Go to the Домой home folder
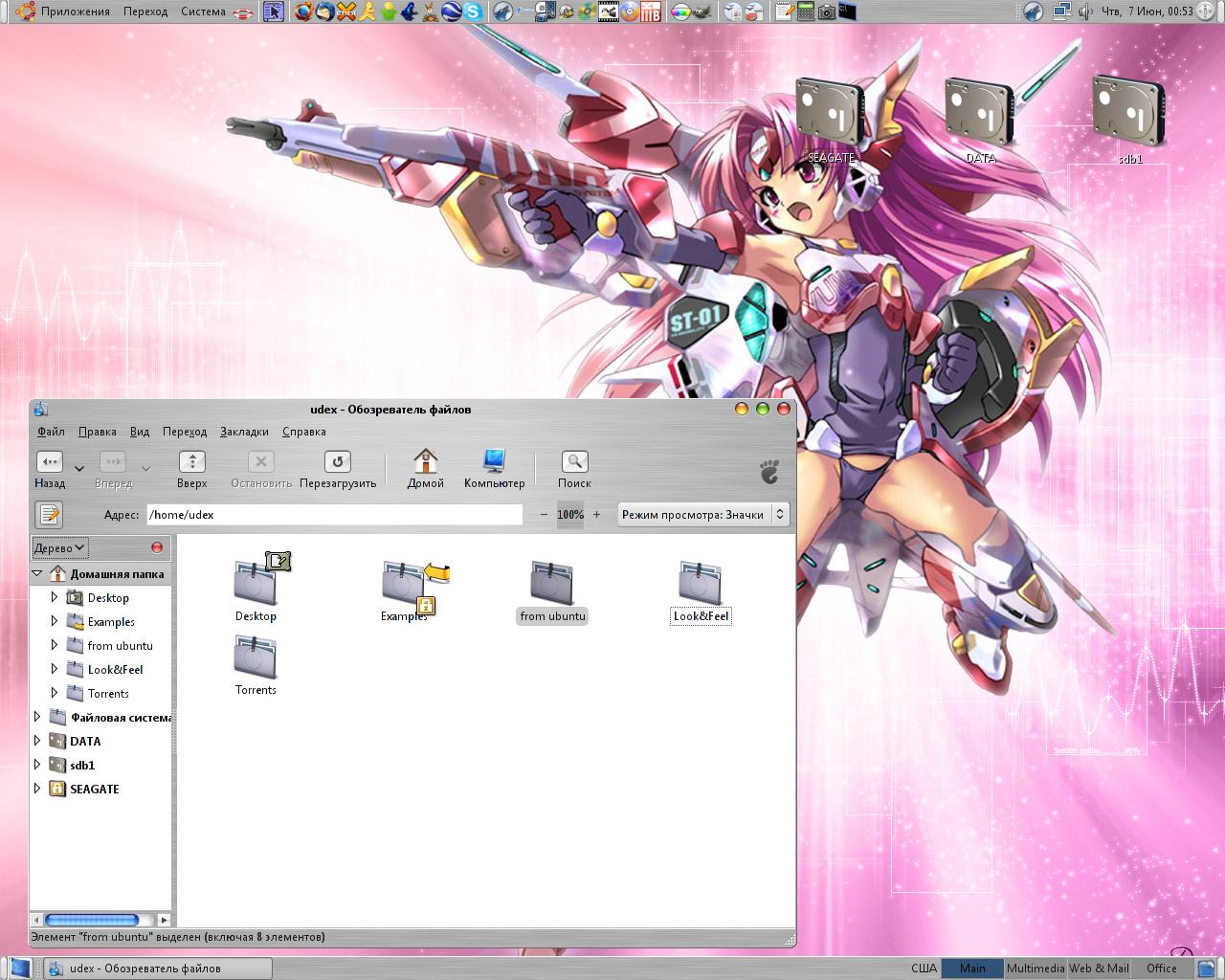The image size is (1225, 980). tap(426, 469)
